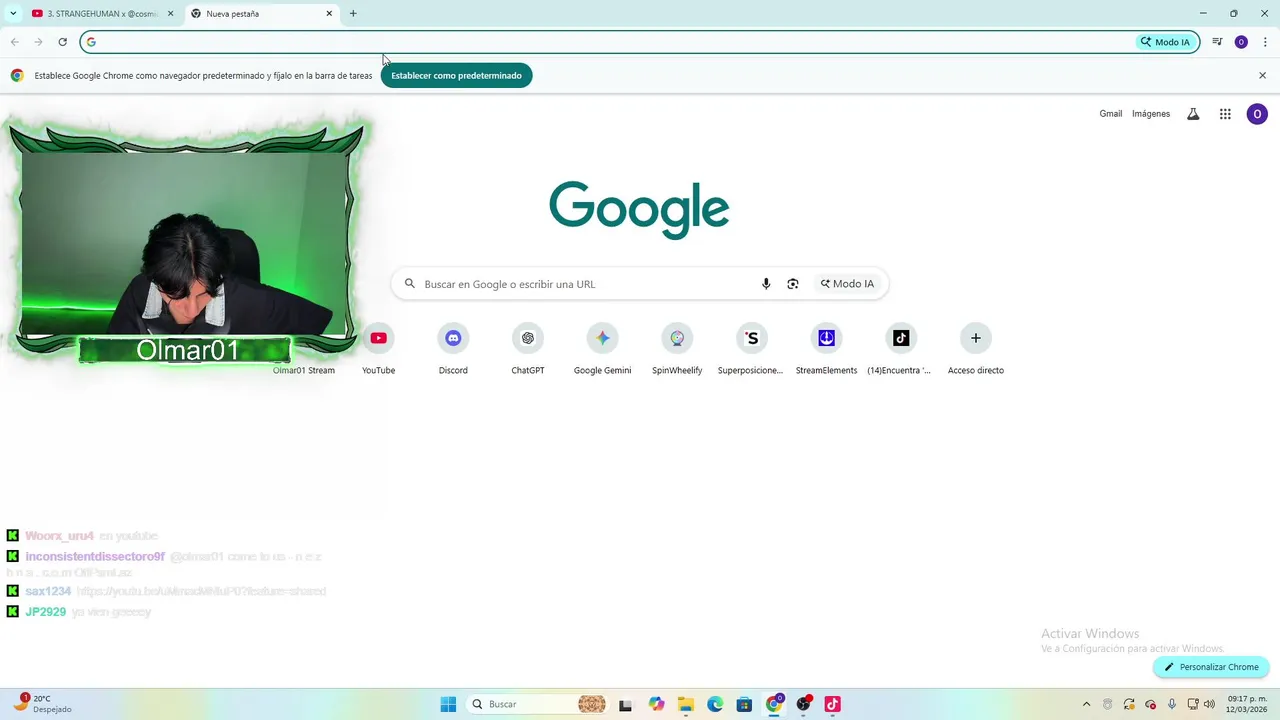1280x720 pixels.
Task: Open the ChatGPT shortcut tile
Action: [x=528, y=349]
